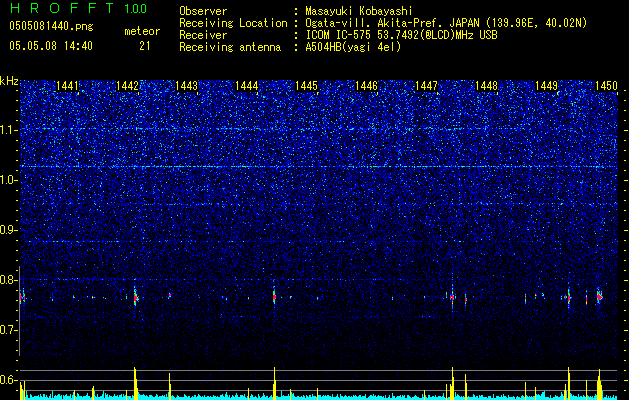This screenshot has width=629, height=400.
Task: Click the 0.9 frequency axis label
Action: (x=8, y=230)
